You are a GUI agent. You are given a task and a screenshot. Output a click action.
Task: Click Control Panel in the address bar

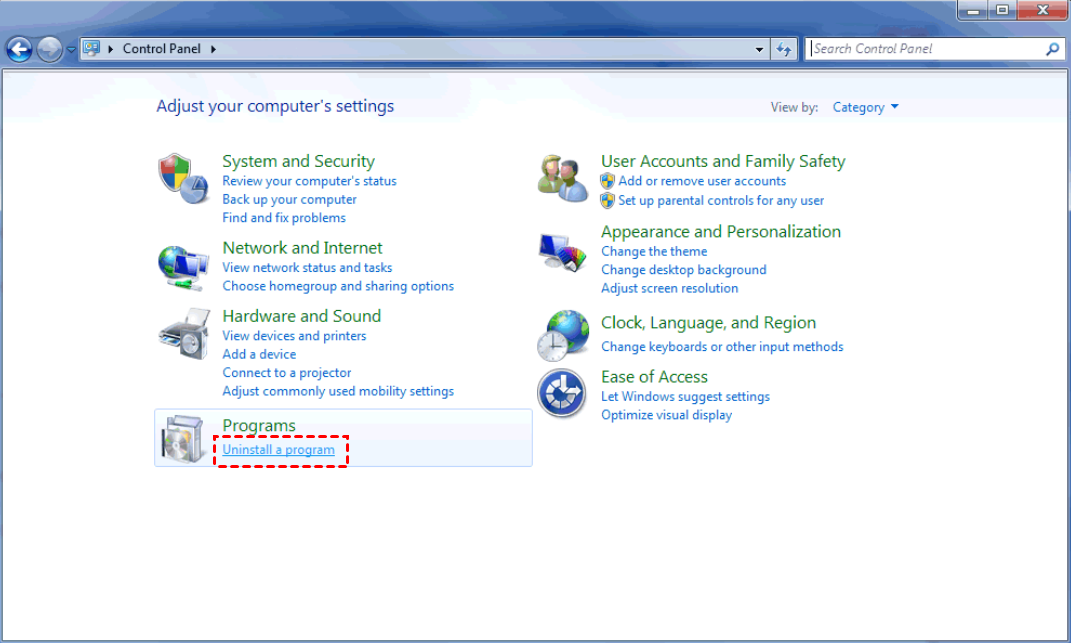click(x=163, y=48)
